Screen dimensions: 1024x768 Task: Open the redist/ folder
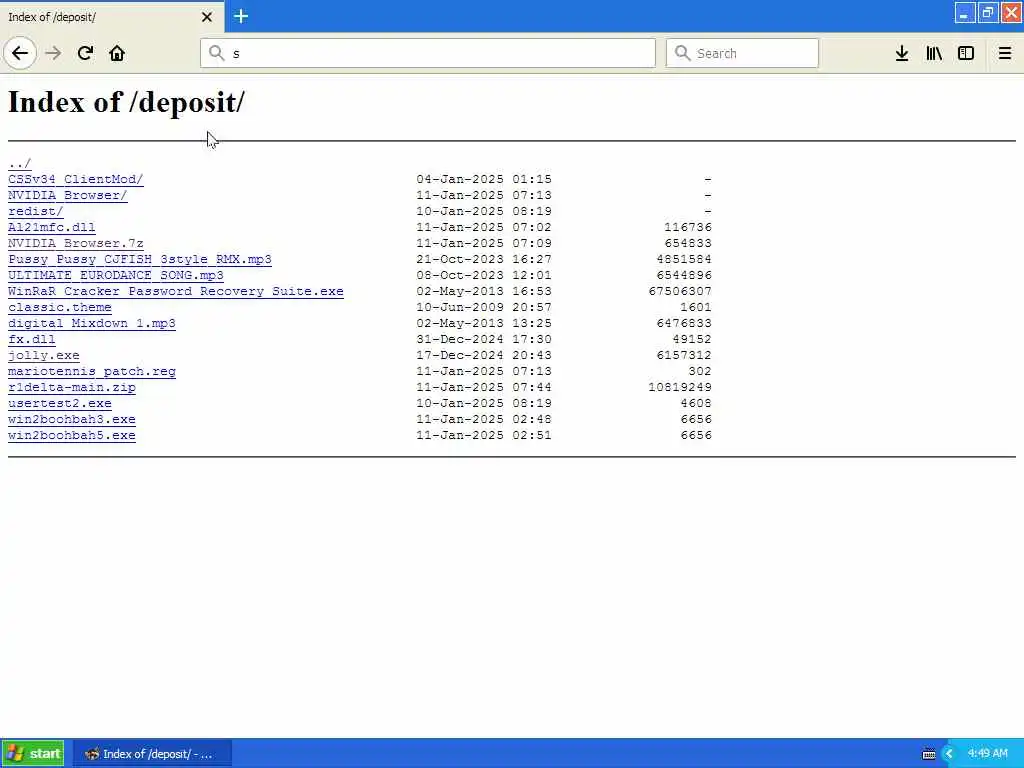pos(35,211)
